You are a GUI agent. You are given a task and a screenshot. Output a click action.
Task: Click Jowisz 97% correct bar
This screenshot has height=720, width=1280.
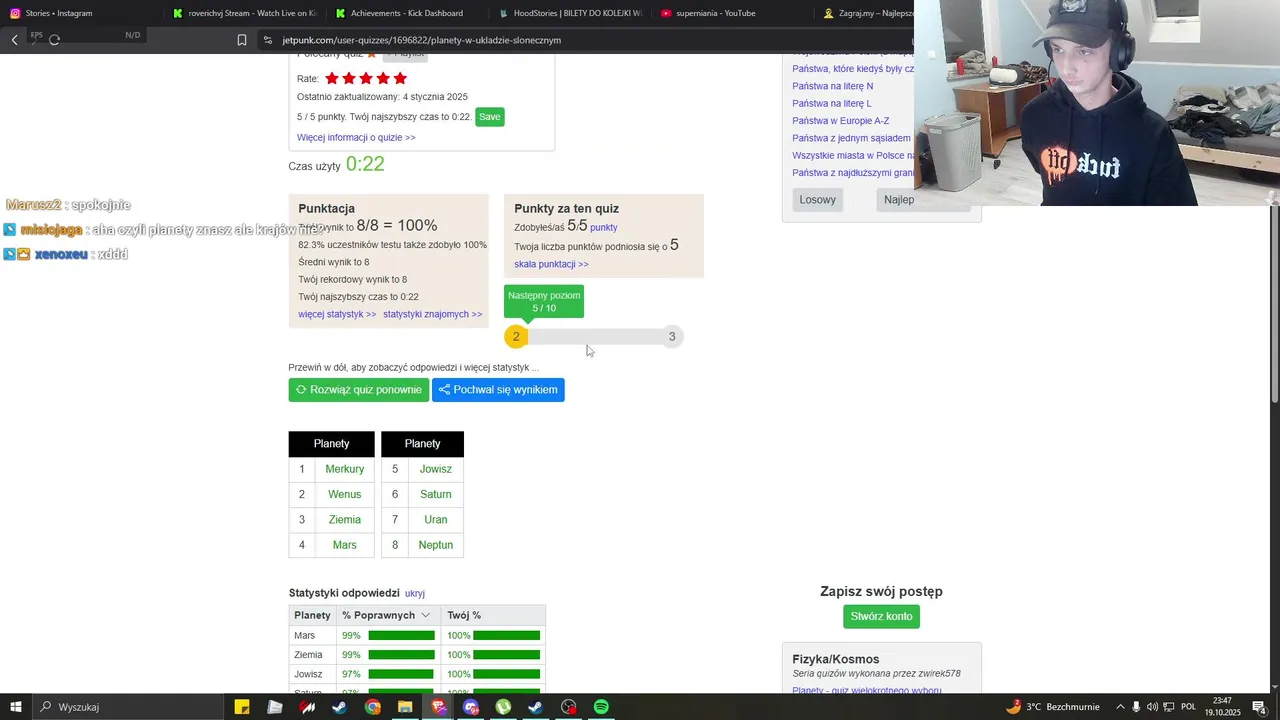pos(401,674)
